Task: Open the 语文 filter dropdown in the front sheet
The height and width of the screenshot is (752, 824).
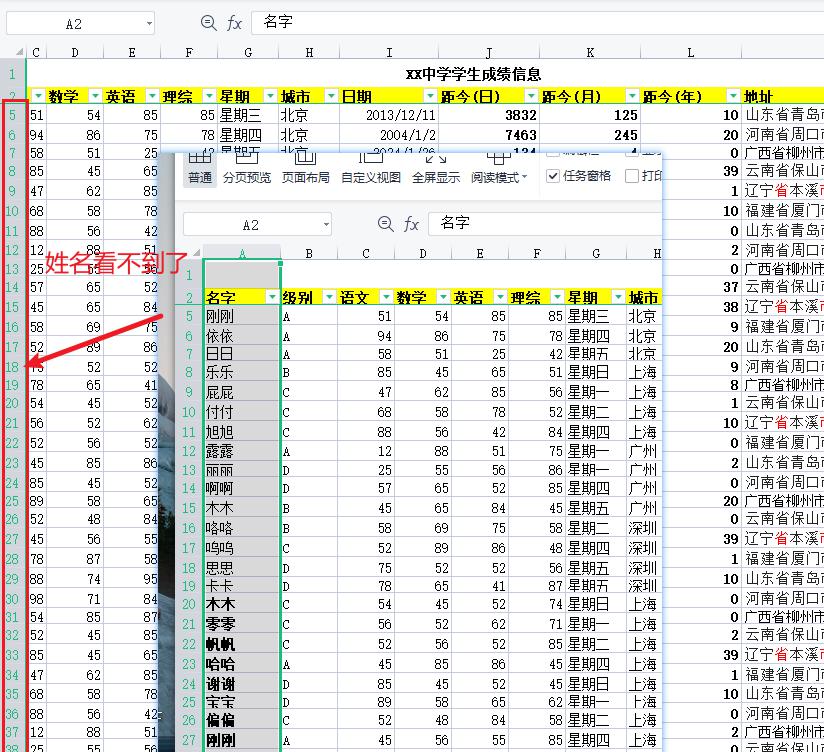Action: click(386, 297)
